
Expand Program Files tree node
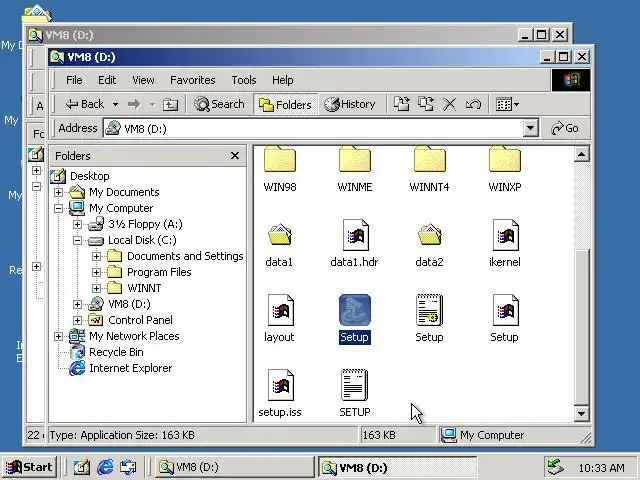point(96,272)
